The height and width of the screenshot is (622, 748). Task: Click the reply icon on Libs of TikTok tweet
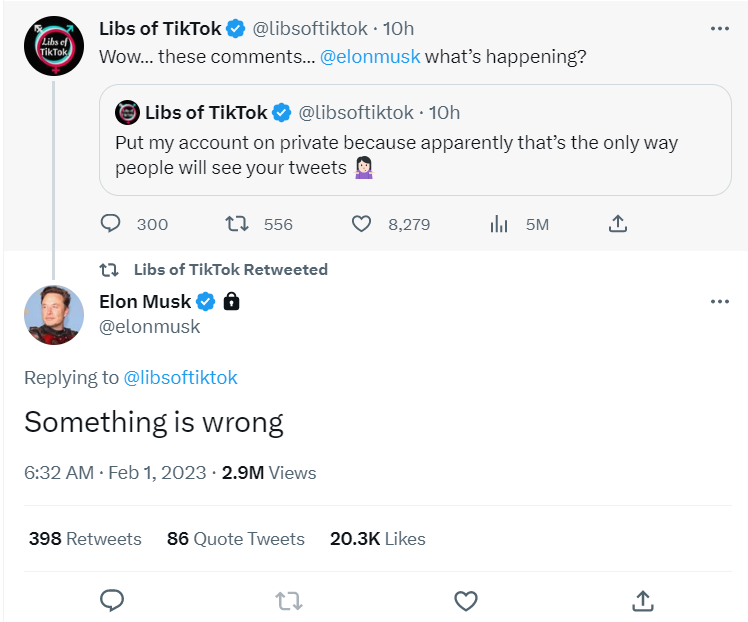tap(112, 224)
